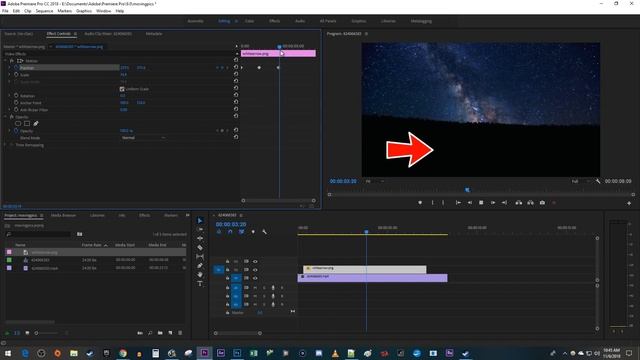
Task: Delete selected item with the trash icon
Action: point(180,333)
